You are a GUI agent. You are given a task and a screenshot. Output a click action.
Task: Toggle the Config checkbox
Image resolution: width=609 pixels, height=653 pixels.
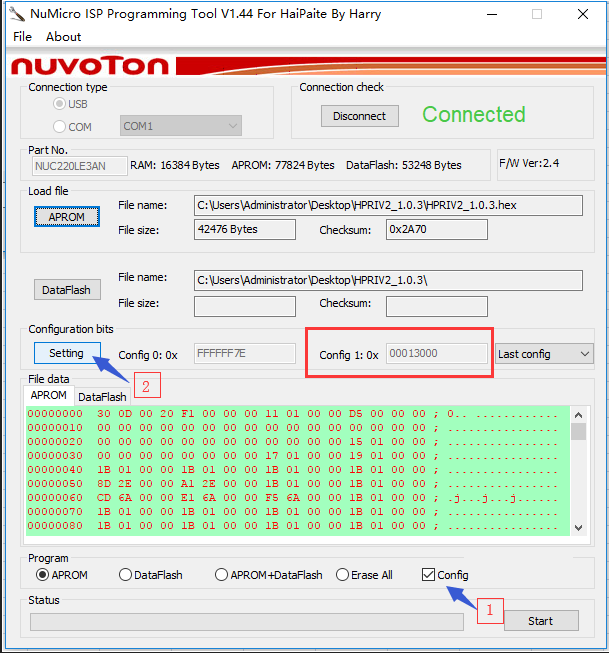point(445,575)
